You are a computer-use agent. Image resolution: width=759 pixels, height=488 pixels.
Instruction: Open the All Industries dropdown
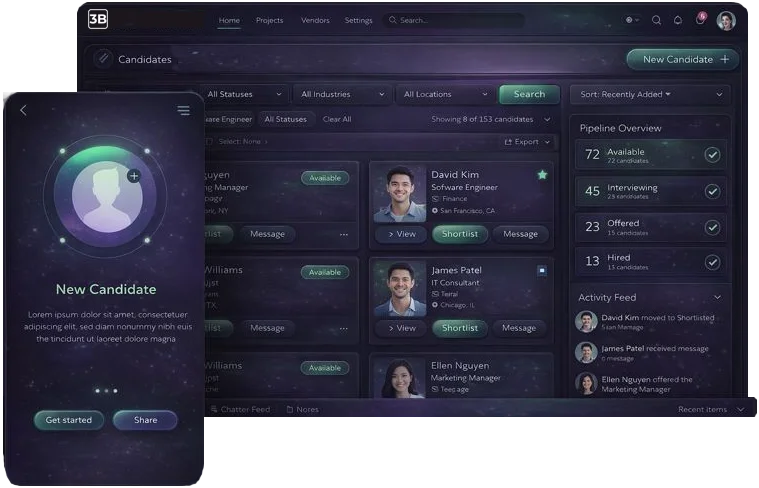(342, 94)
